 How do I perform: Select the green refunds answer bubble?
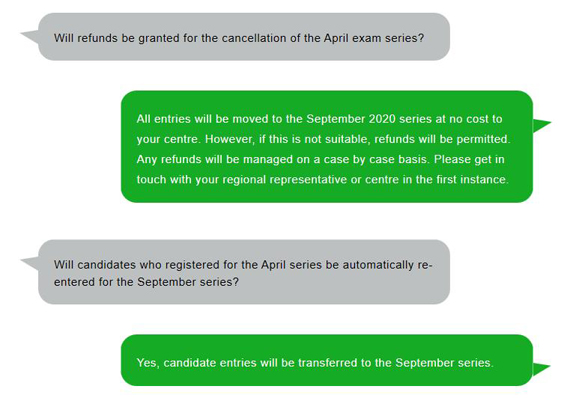[x=327, y=146]
